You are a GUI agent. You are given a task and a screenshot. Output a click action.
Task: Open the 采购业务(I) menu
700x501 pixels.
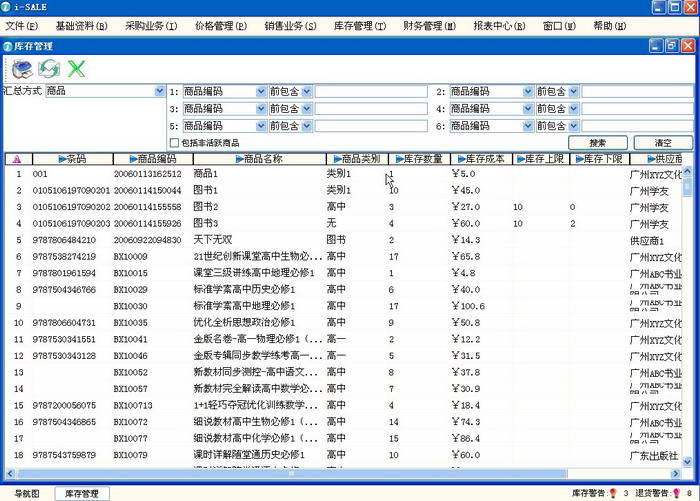click(151, 26)
